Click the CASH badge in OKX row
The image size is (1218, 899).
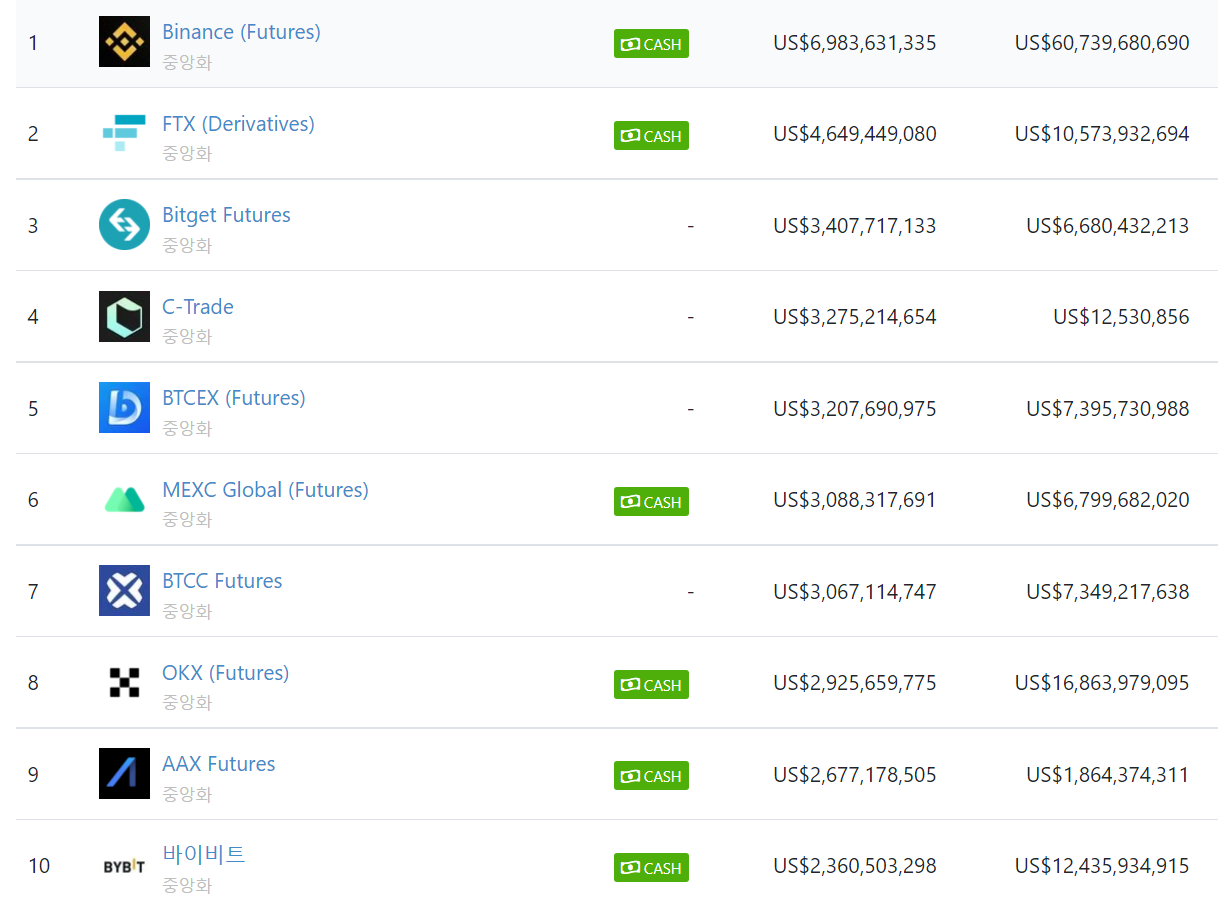click(651, 685)
